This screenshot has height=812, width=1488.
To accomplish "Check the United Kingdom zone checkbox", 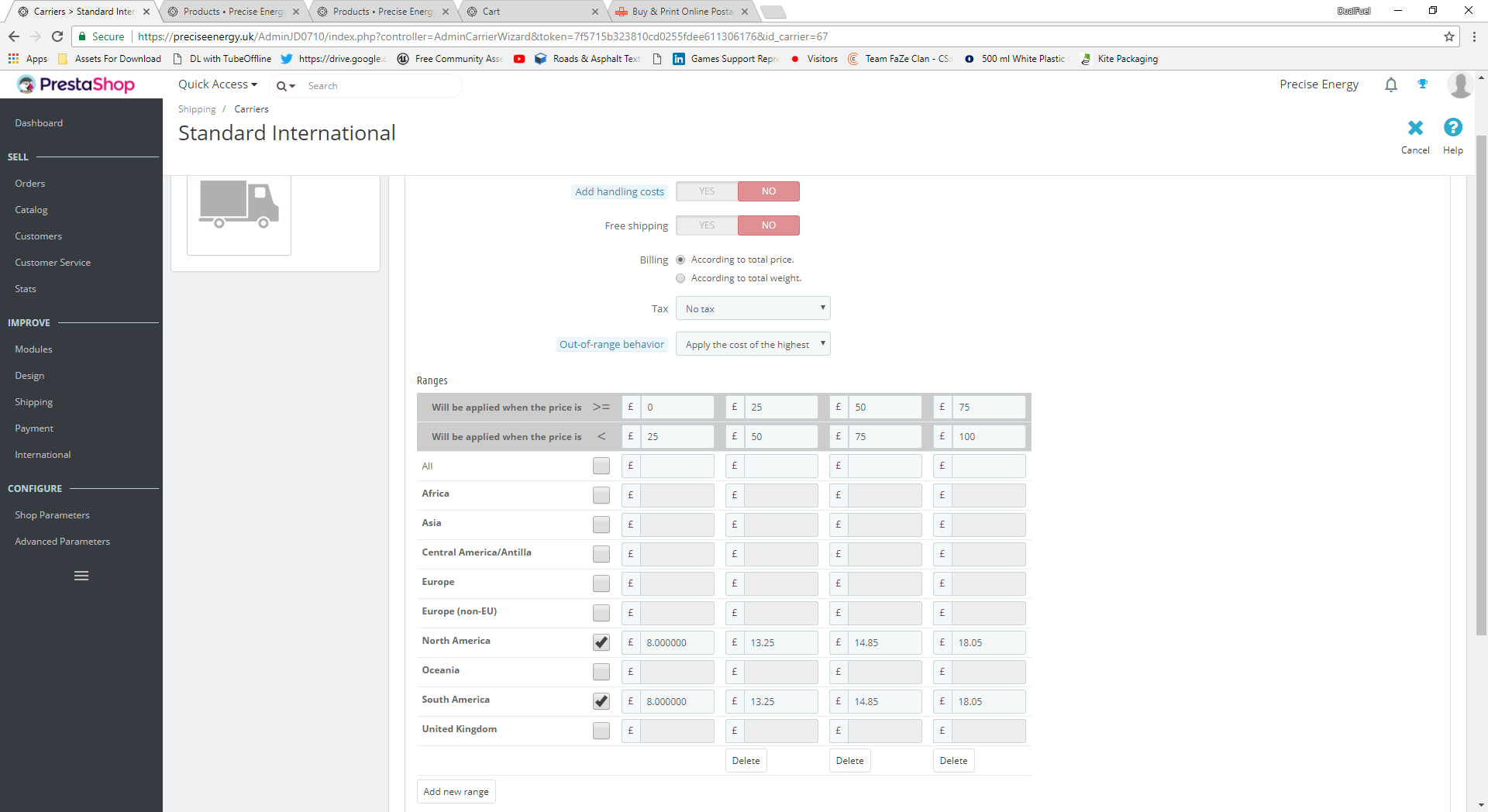I will point(601,731).
